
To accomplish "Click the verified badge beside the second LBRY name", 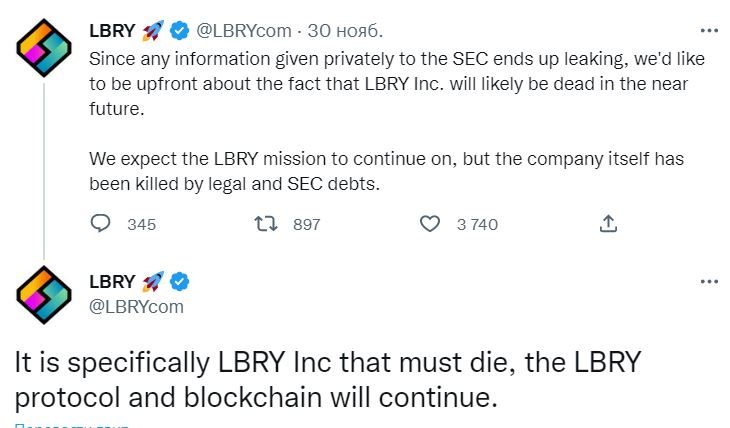I will (x=180, y=283).
